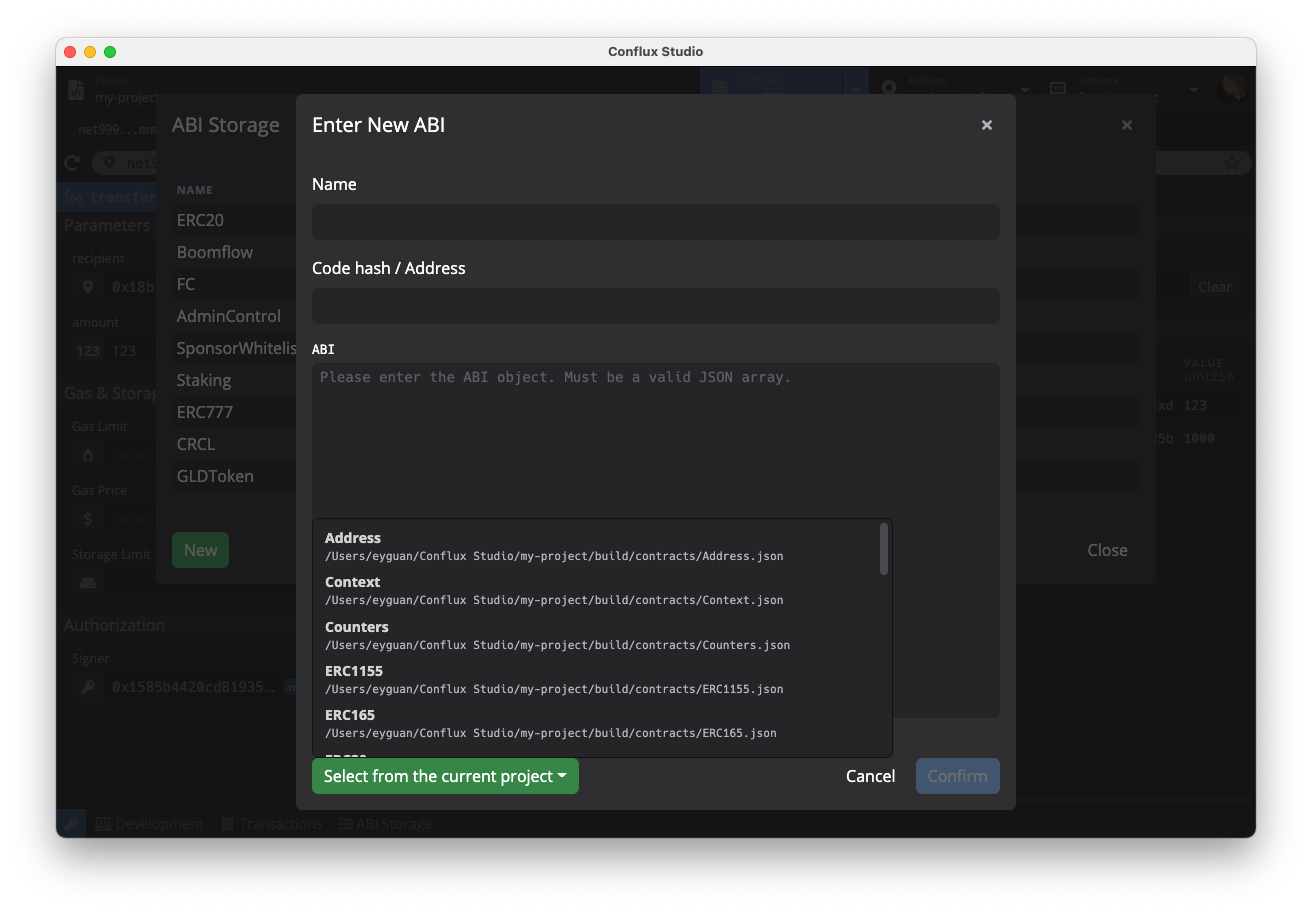This screenshot has width=1312, height=912.
Task: Close the ABI Storage dialog with its X
Action: click(x=1127, y=125)
